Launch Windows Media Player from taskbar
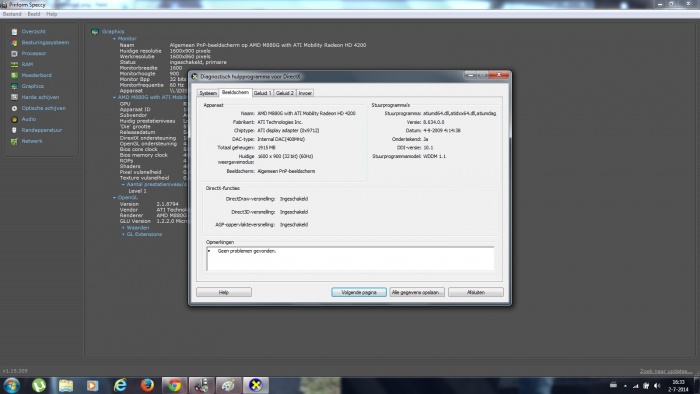The height and width of the screenshot is (394, 700). (92, 385)
